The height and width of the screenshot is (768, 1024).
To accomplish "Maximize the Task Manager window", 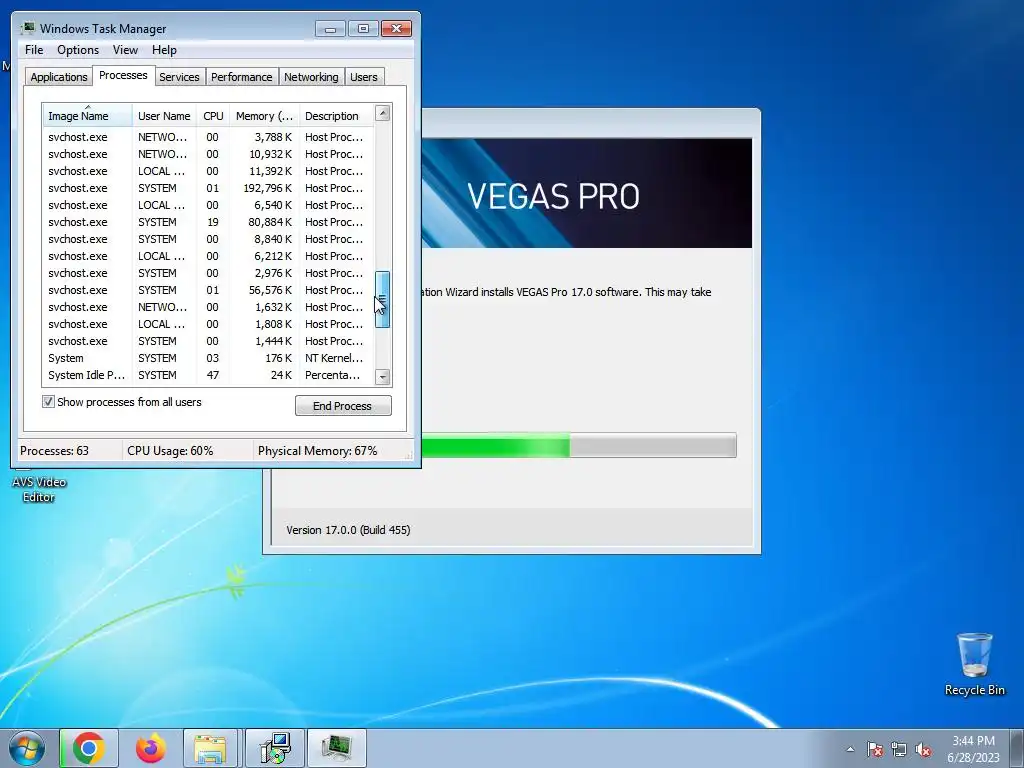I will pyautogui.click(x=363, y=29).
